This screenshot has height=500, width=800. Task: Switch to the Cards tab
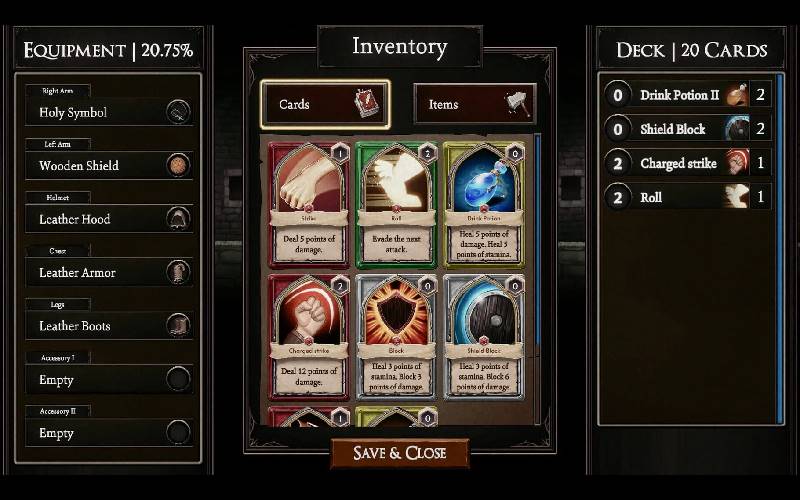(326, 104)
